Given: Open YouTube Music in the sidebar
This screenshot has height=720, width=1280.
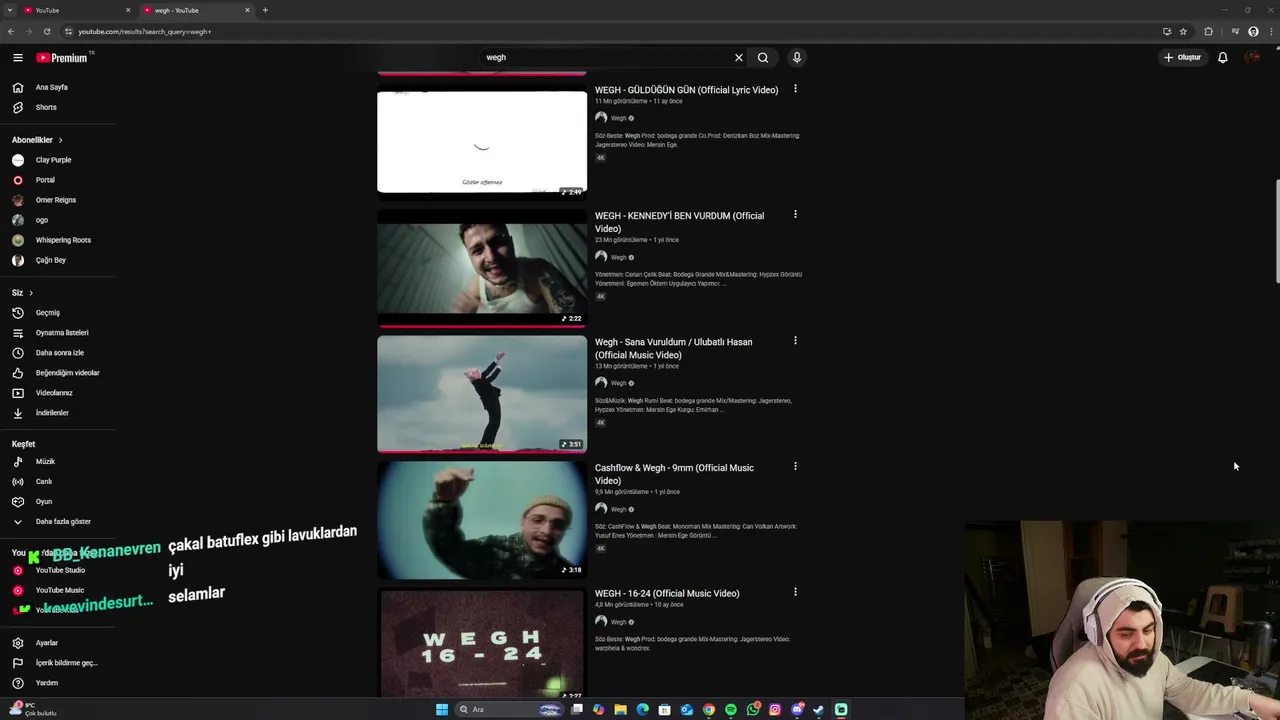Looking at the screenshot, I should (x=58, y=590).
